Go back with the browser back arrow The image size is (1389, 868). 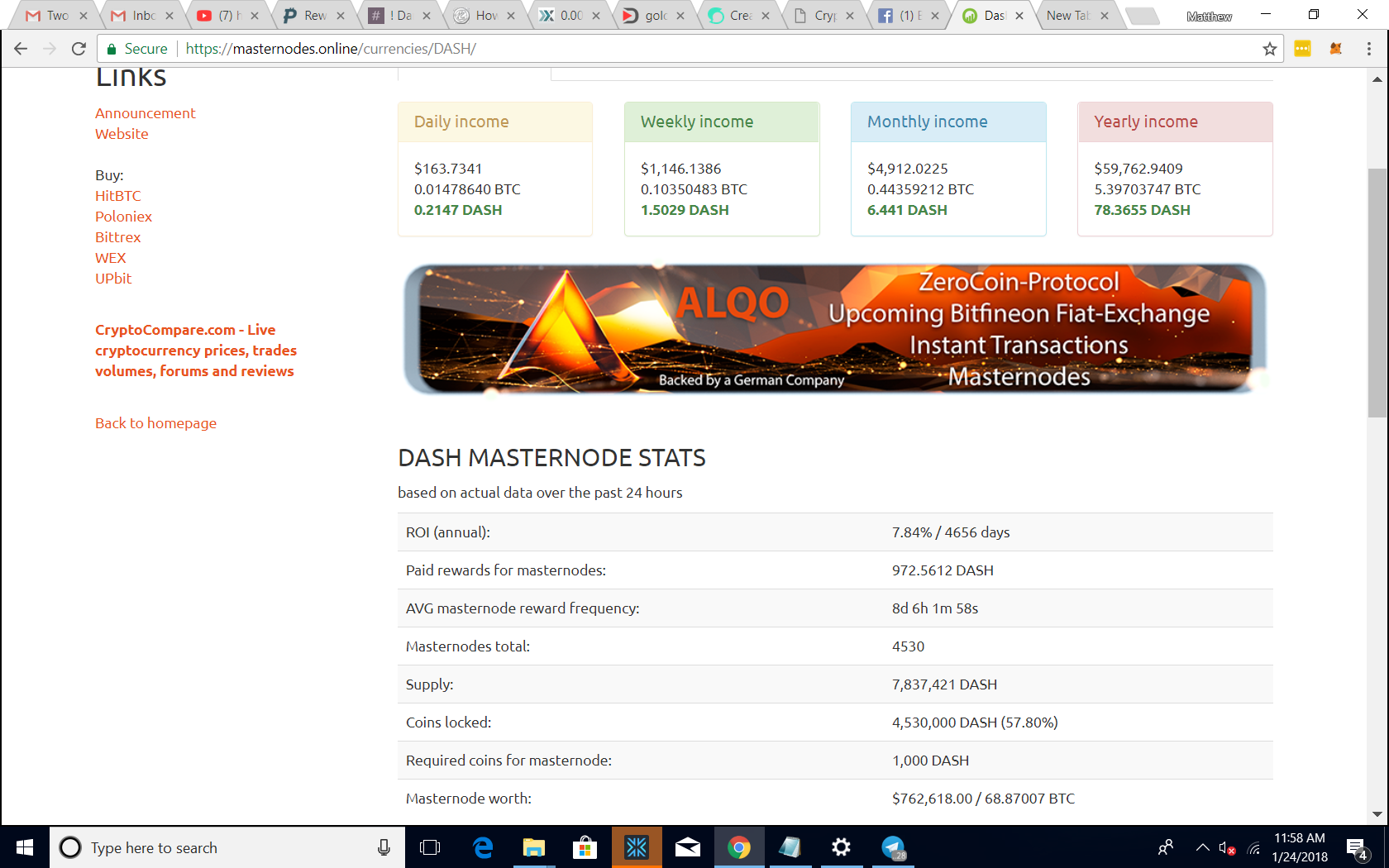(21, 49)
